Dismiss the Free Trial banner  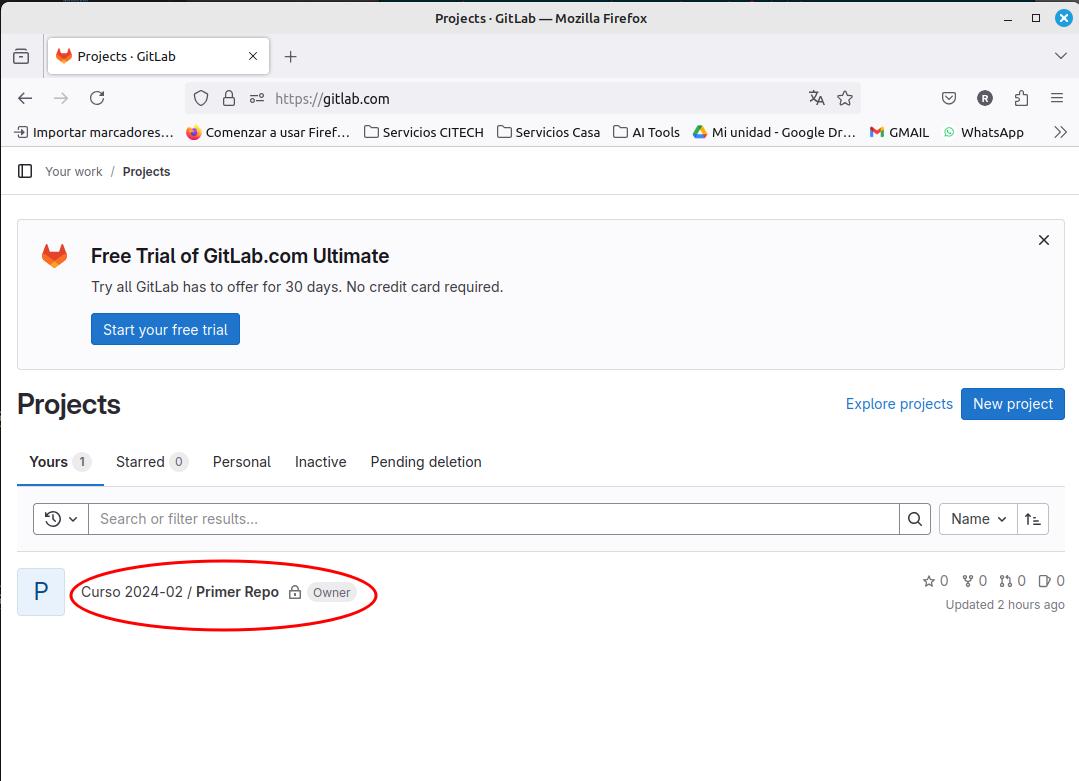tap(1043, 240)
